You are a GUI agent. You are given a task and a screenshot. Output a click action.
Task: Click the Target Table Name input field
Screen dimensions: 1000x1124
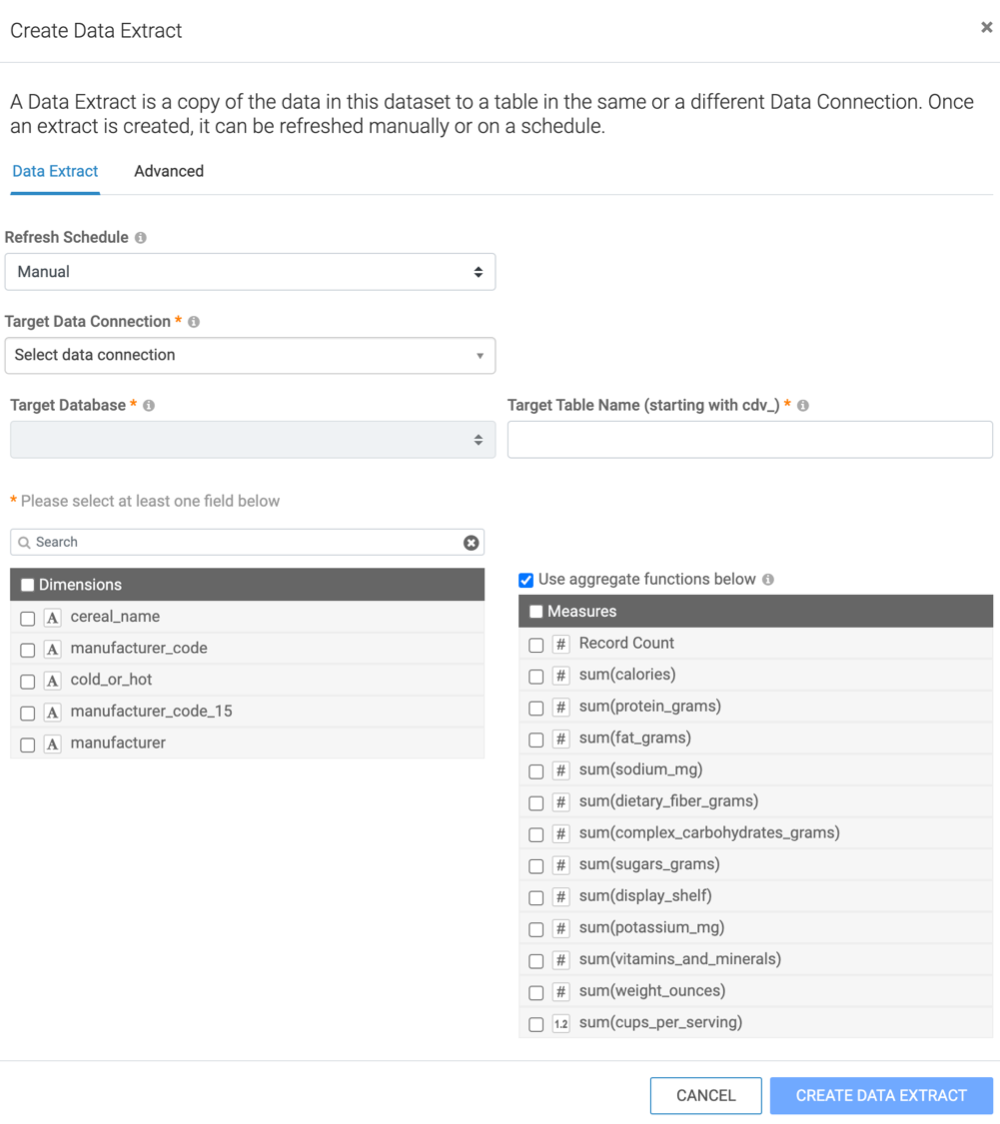[x=750, y=440]
